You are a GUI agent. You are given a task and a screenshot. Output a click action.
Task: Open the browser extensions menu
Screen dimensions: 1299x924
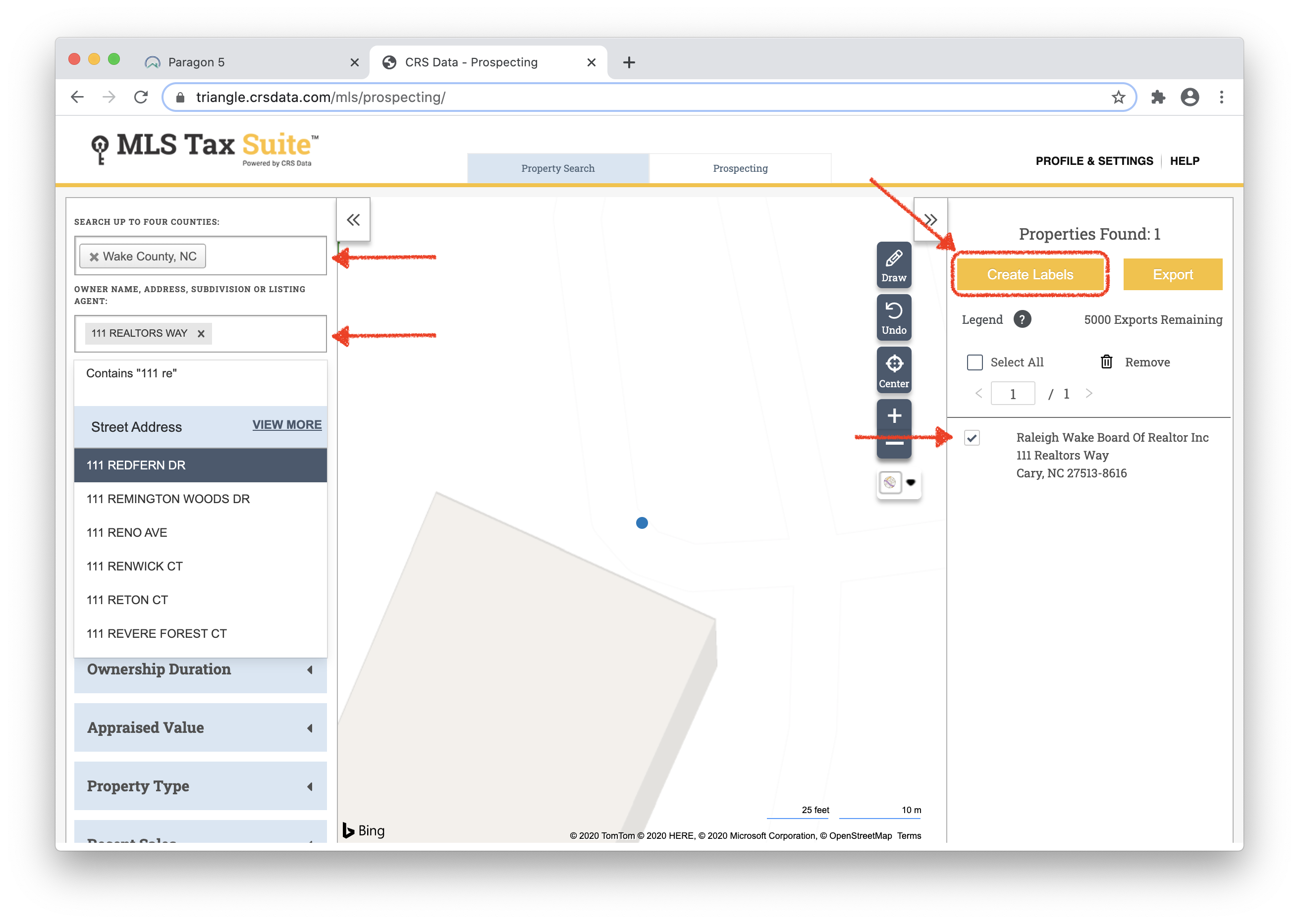click(1158, 97)
